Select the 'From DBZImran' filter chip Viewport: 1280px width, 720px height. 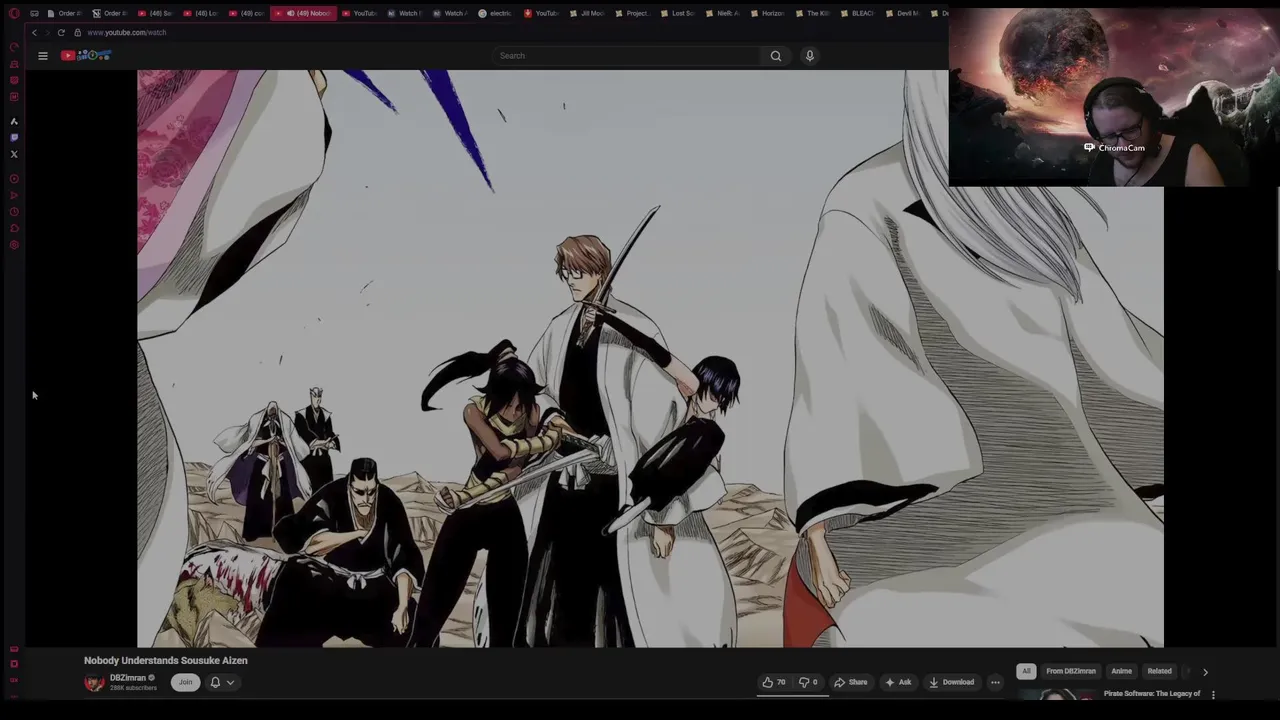coord(1071,671)
